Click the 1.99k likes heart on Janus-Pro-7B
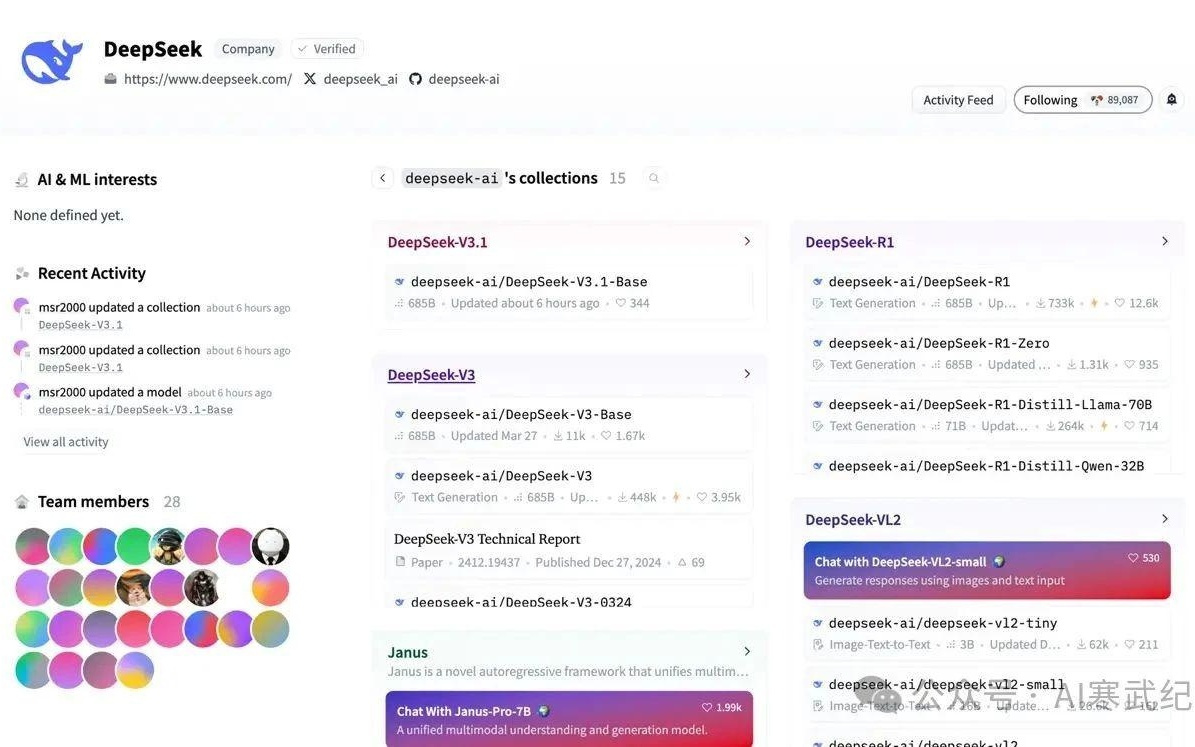The height and width of the screenshot is (747, 1195). [x=707, y=707]
